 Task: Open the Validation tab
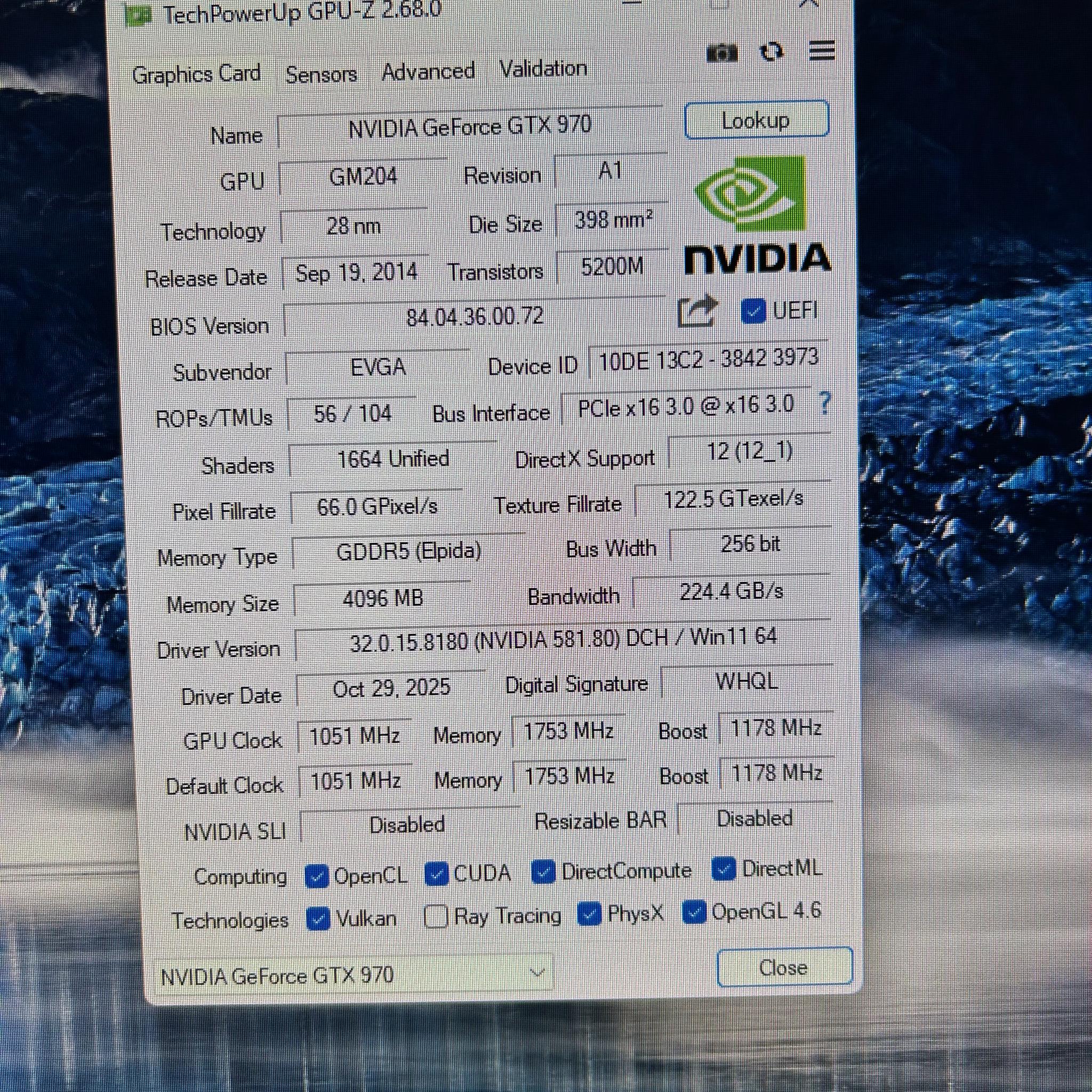pos(543,69)
